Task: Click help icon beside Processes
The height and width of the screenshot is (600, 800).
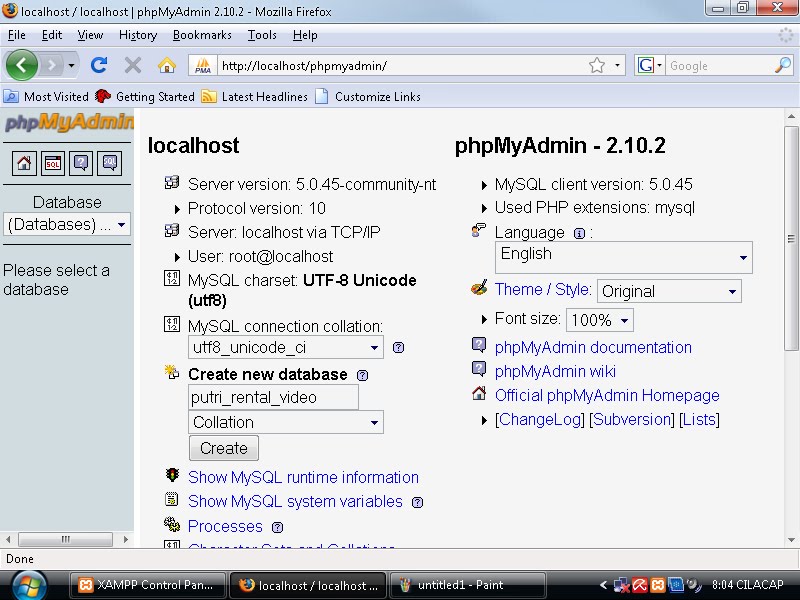Action: [278, 527]
